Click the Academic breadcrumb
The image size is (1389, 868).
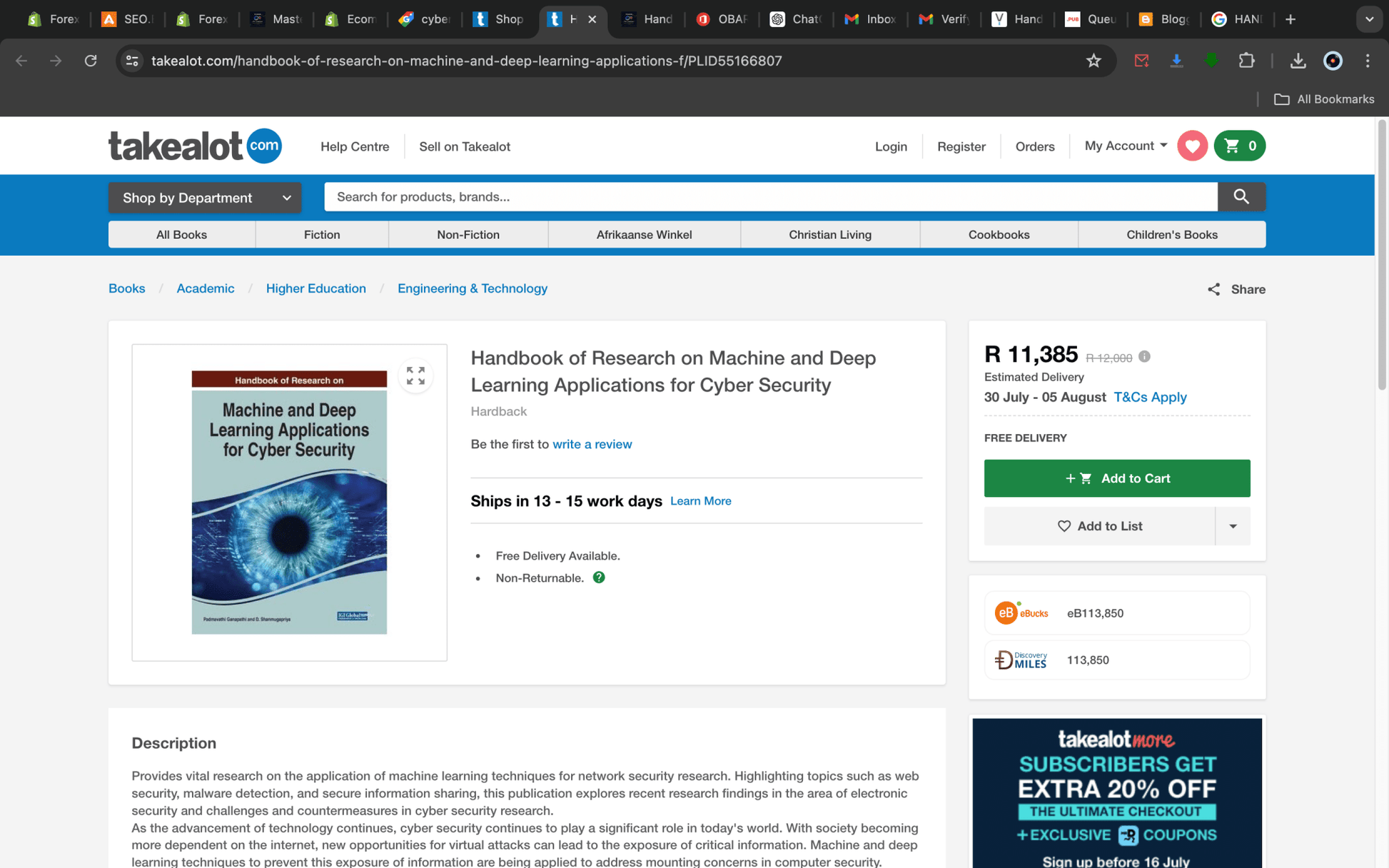click(x=205, y=288)
